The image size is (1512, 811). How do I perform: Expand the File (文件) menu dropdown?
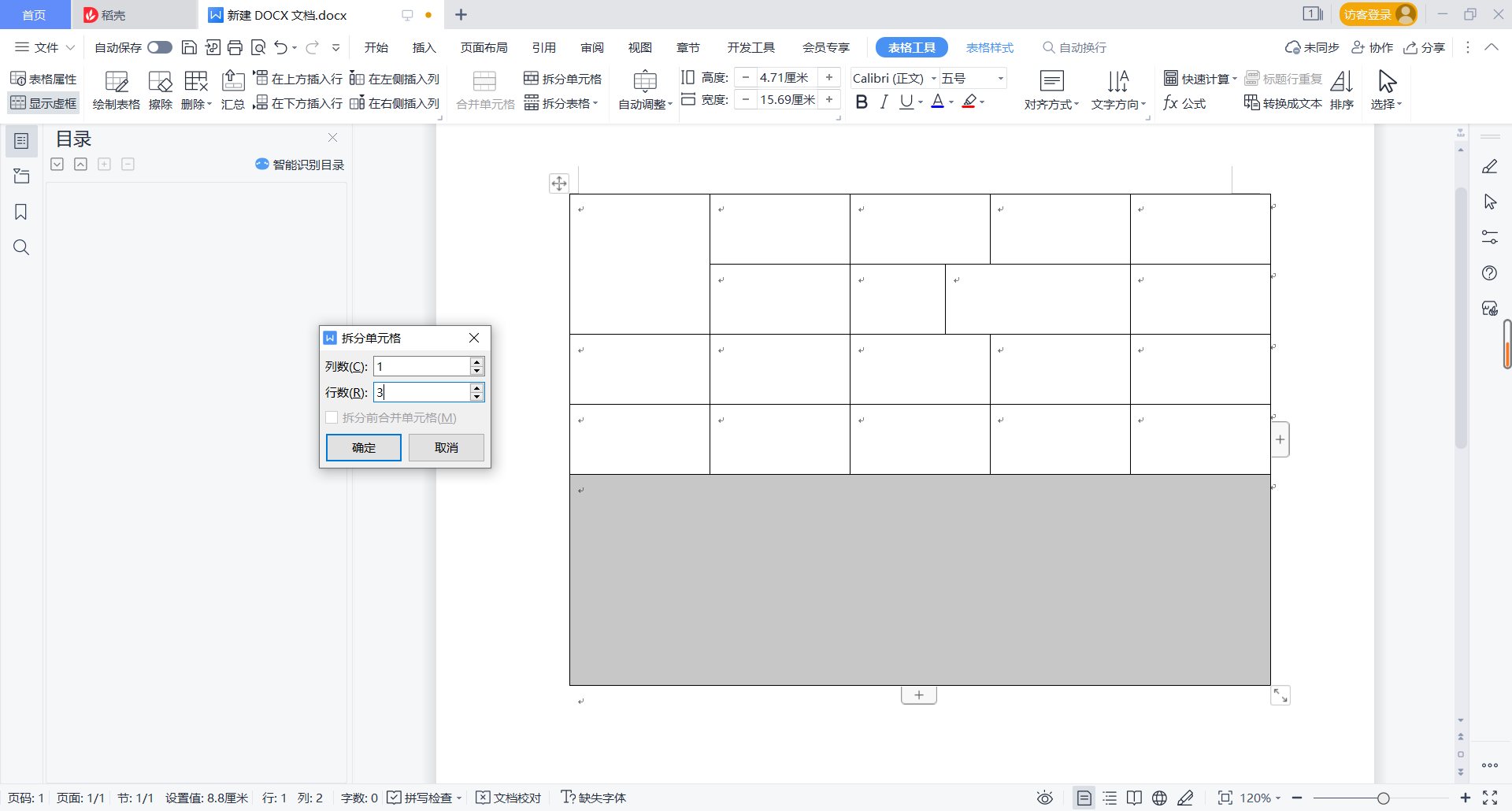pyautogui.click(x=46, y=47)
